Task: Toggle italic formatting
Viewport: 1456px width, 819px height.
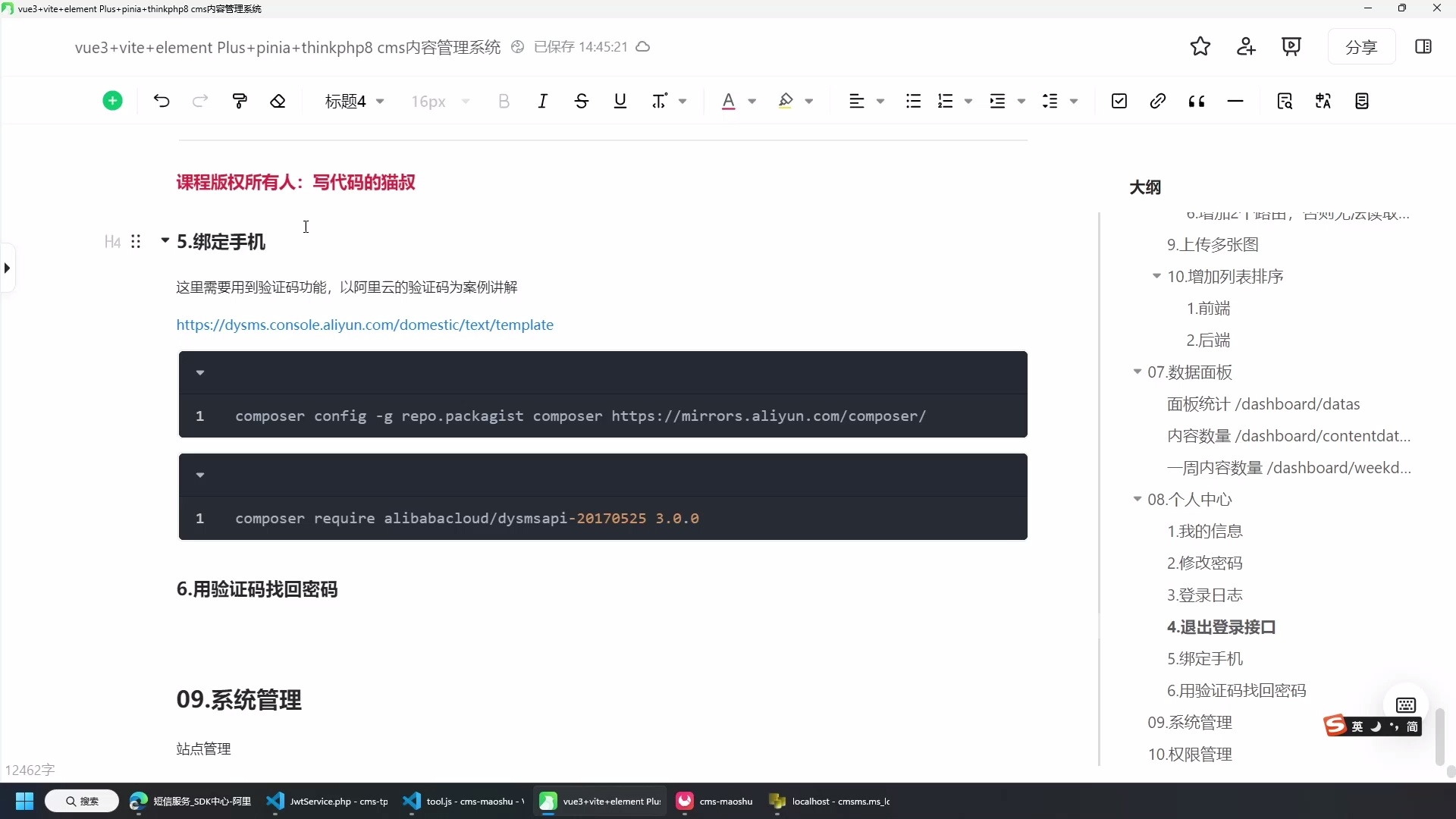Action: coord(543,101)
